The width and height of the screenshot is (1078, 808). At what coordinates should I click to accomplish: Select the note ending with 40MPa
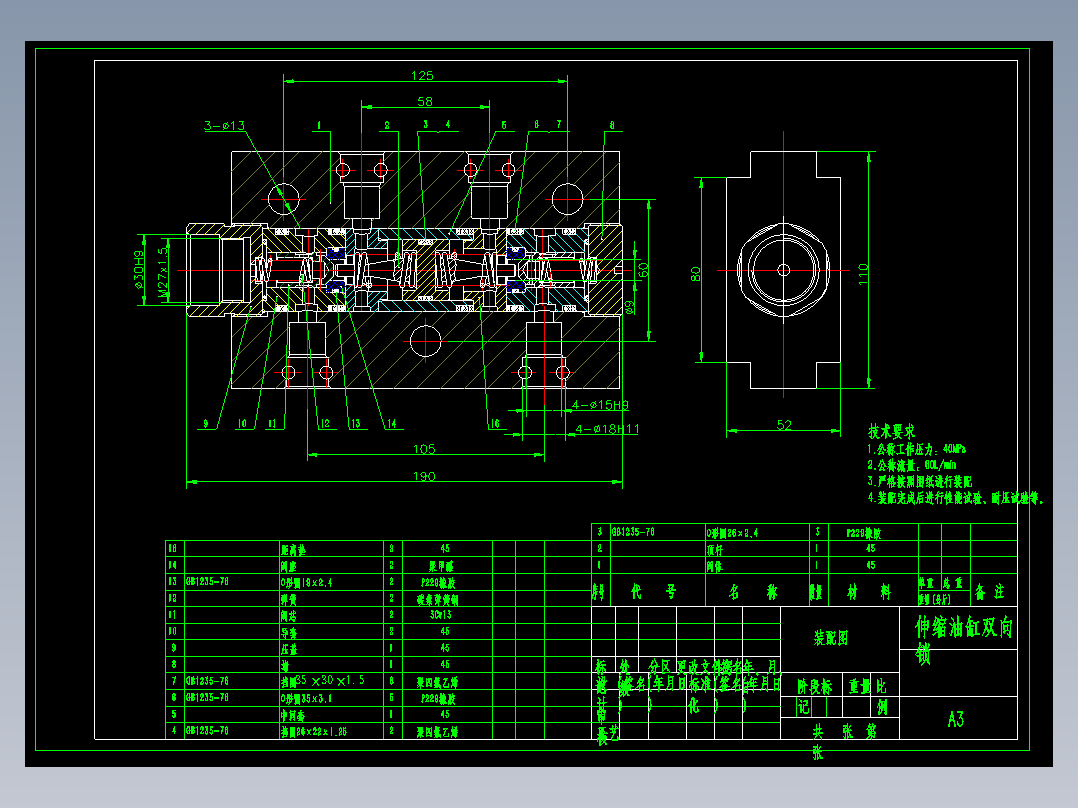(916, 449)
